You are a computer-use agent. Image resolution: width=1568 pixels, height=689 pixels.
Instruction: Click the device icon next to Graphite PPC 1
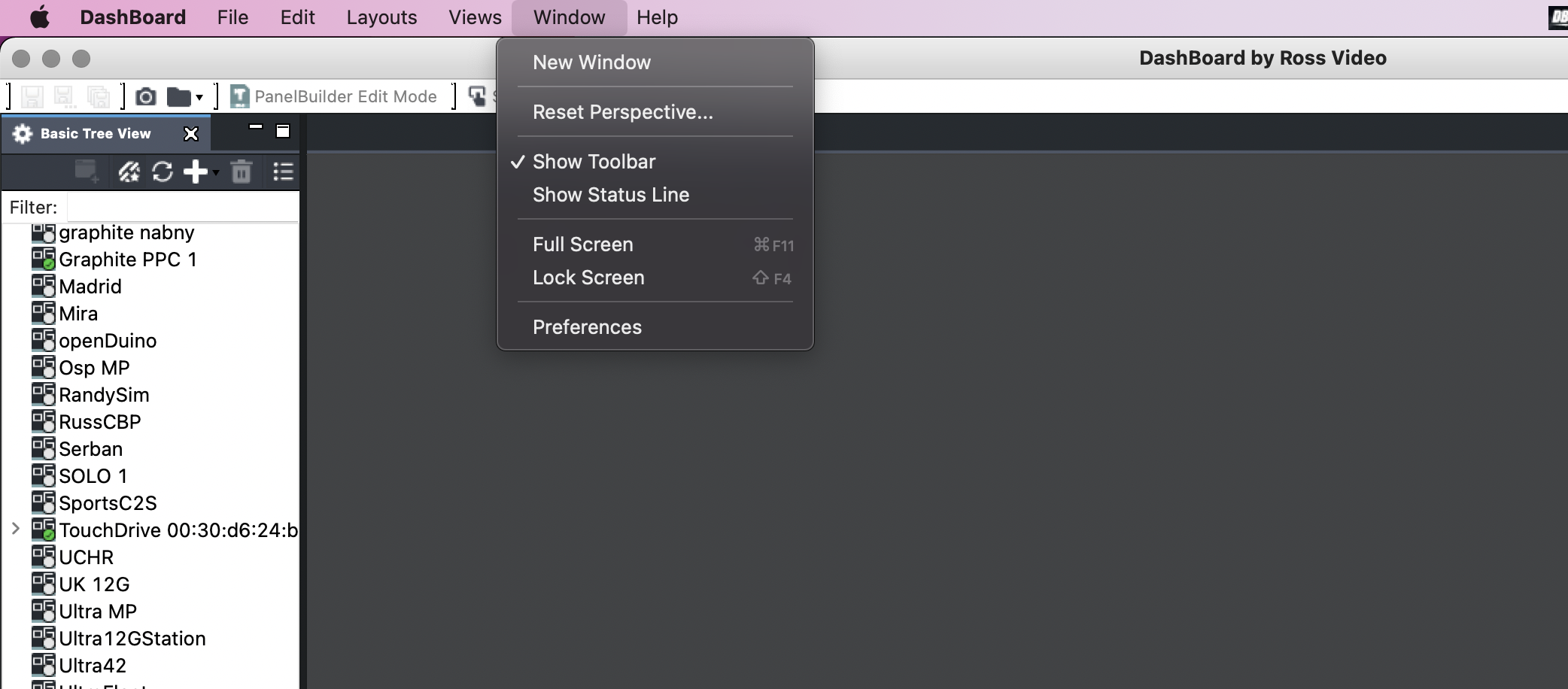44,259
